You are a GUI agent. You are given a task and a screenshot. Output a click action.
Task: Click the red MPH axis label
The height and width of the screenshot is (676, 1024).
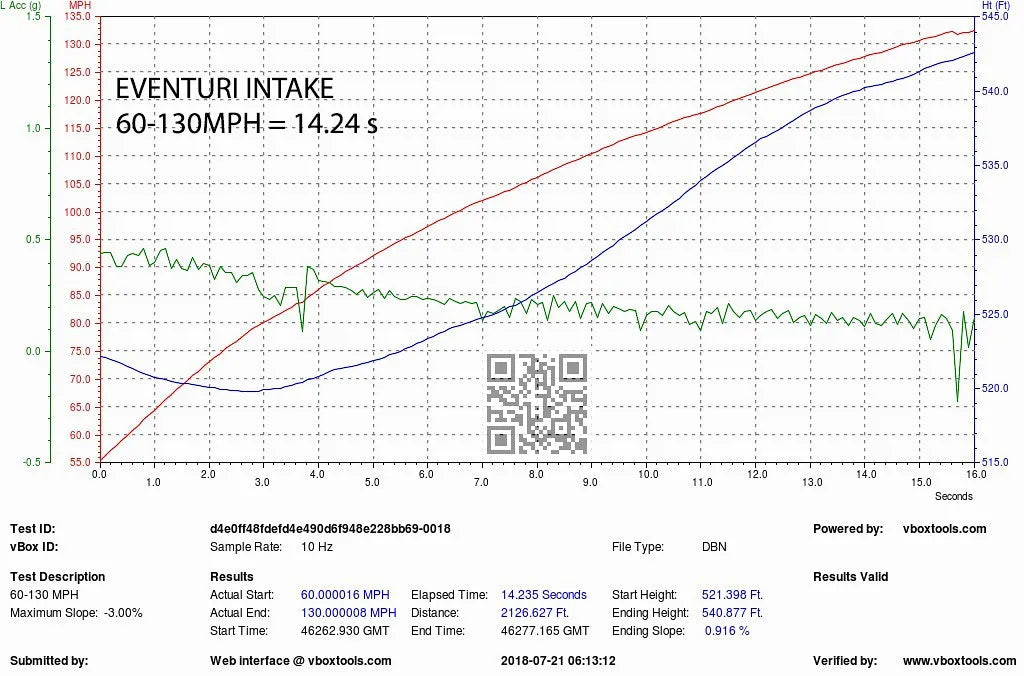pos(80,6)
